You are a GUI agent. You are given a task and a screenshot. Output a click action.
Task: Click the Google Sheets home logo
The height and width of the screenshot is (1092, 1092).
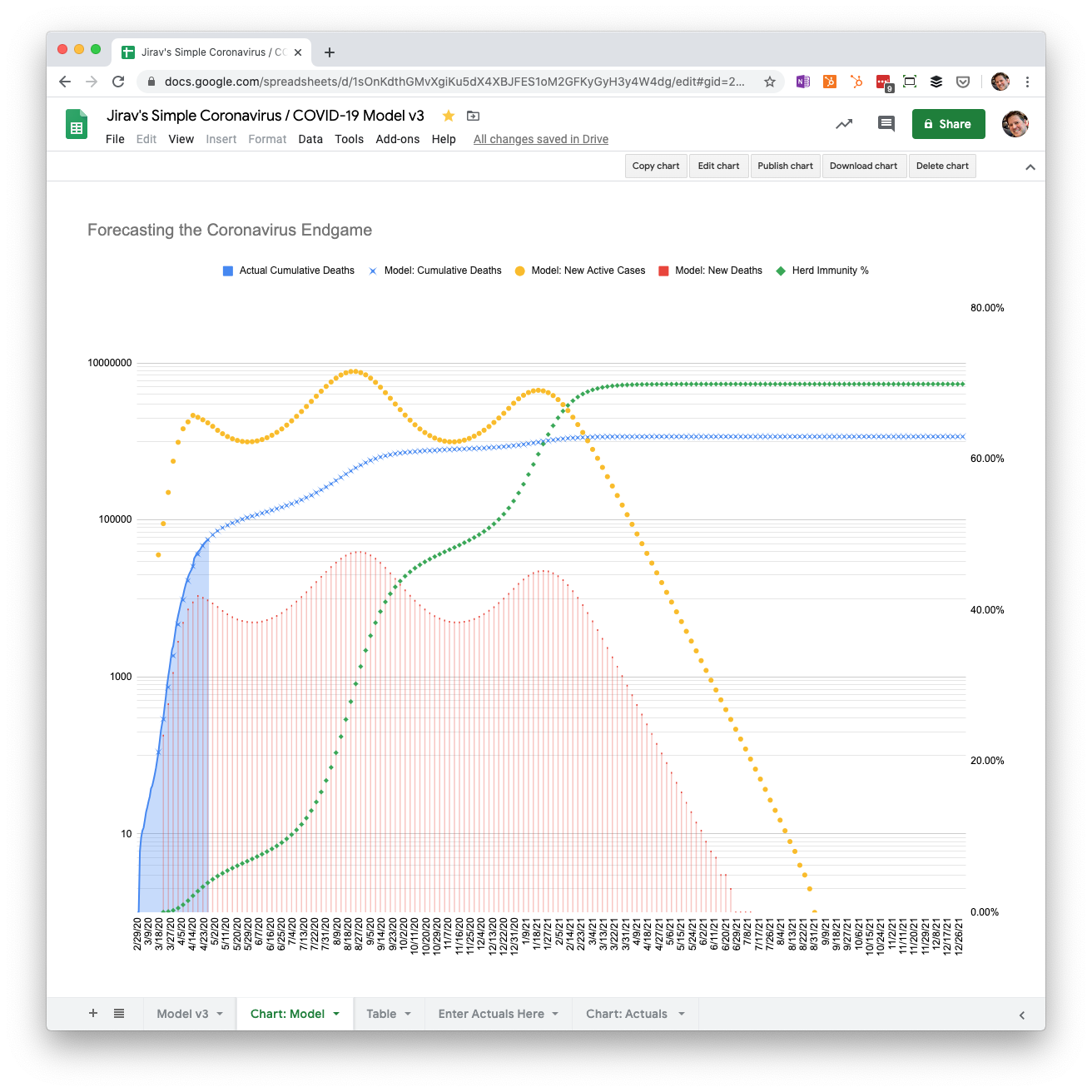coord(77,126)
